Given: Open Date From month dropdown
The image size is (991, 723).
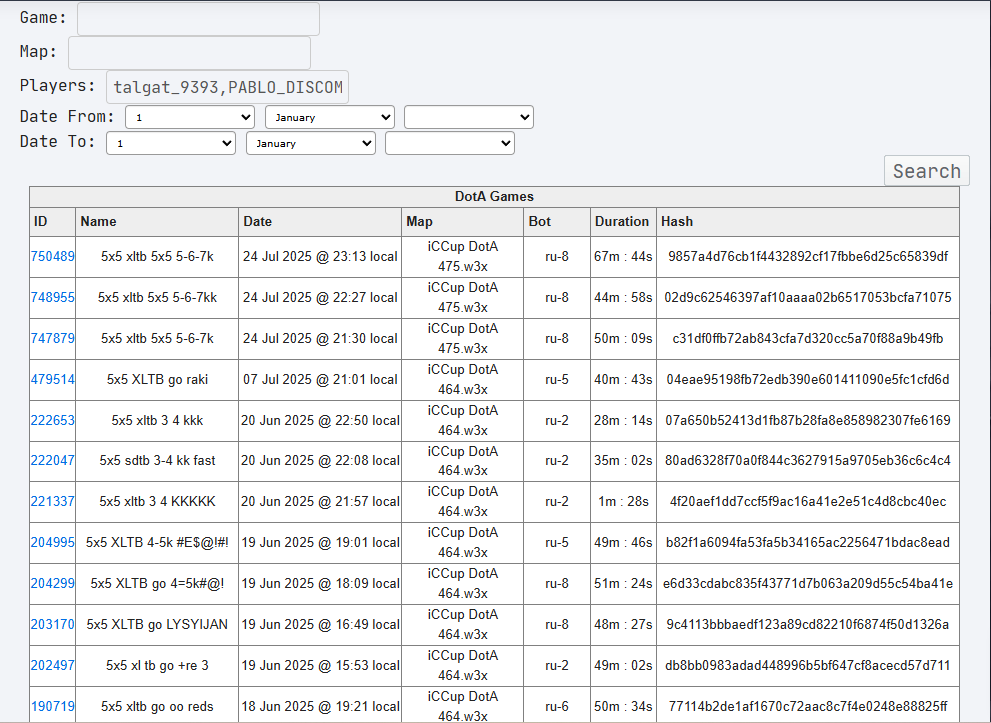Looking at the screenshot, I should click(330, 118).
